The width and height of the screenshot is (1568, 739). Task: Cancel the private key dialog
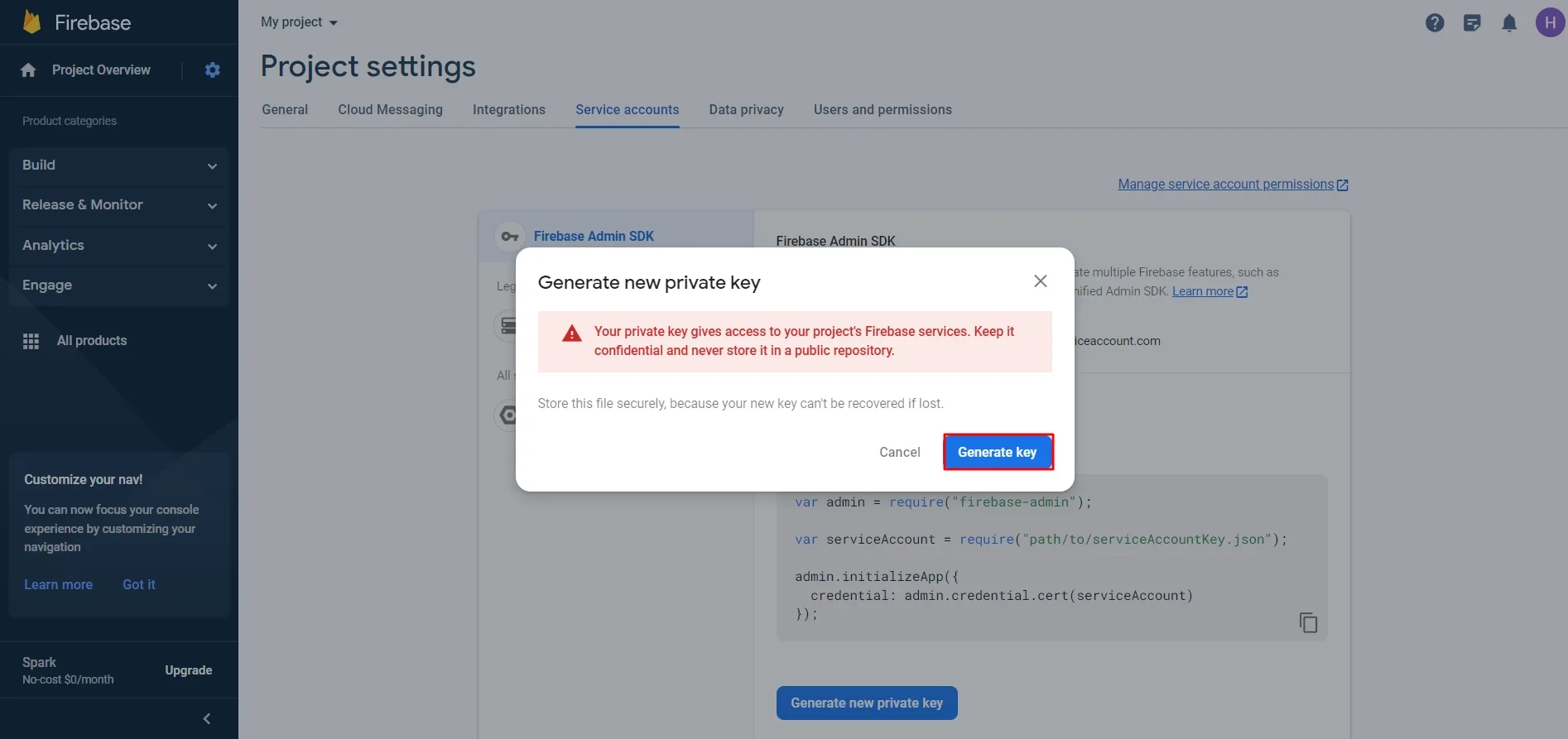tap(900, 452)
